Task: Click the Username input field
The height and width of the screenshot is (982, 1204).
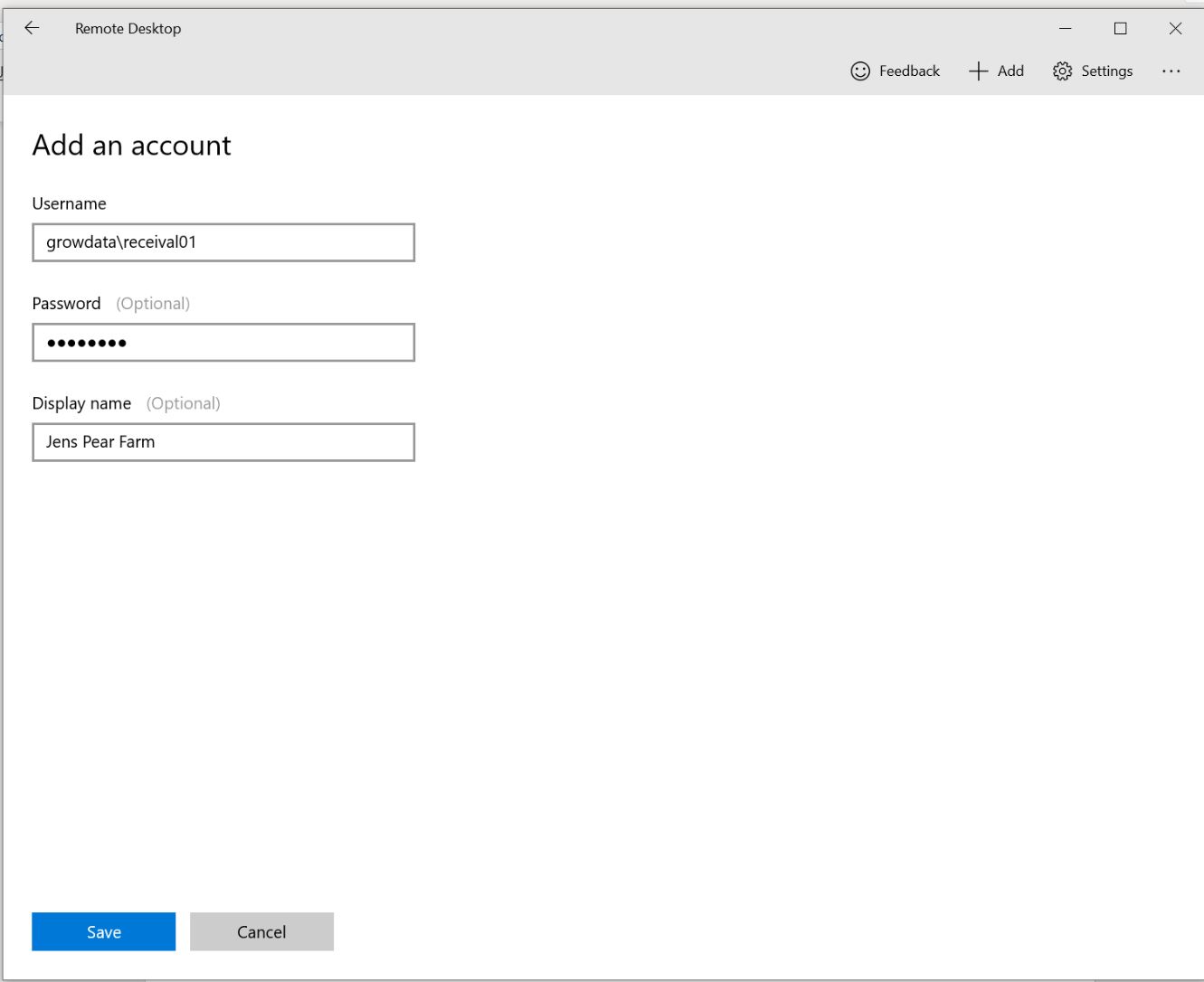Action: click(x=223, y=242)
